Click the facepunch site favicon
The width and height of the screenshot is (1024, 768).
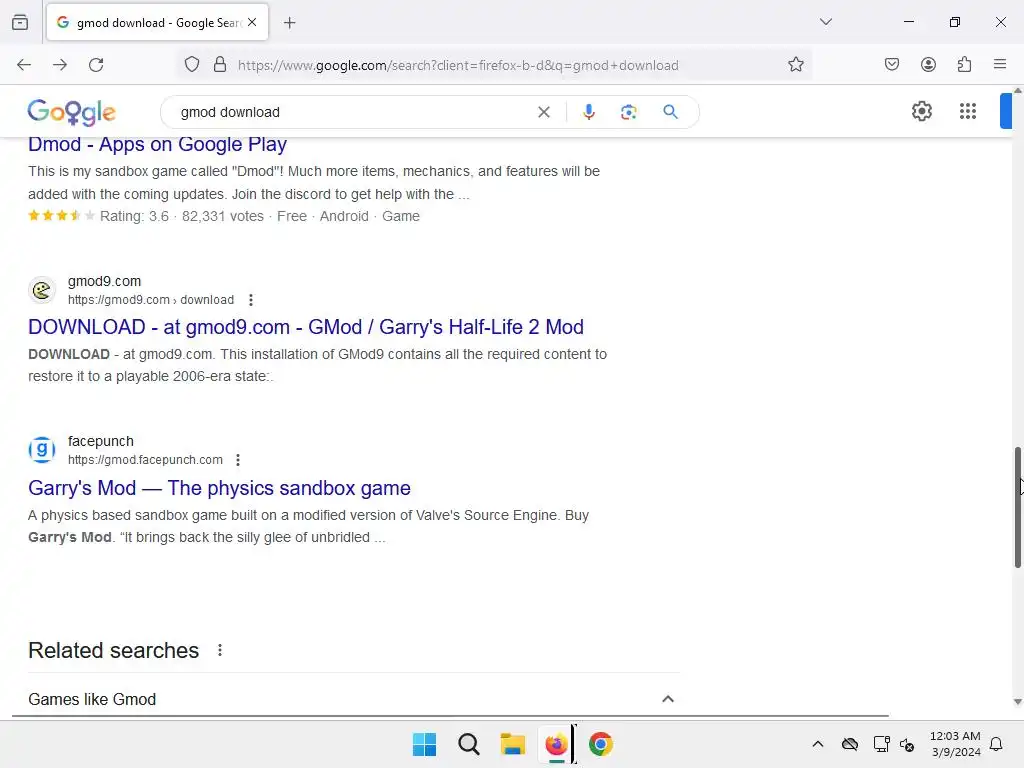tap(42, 450)
